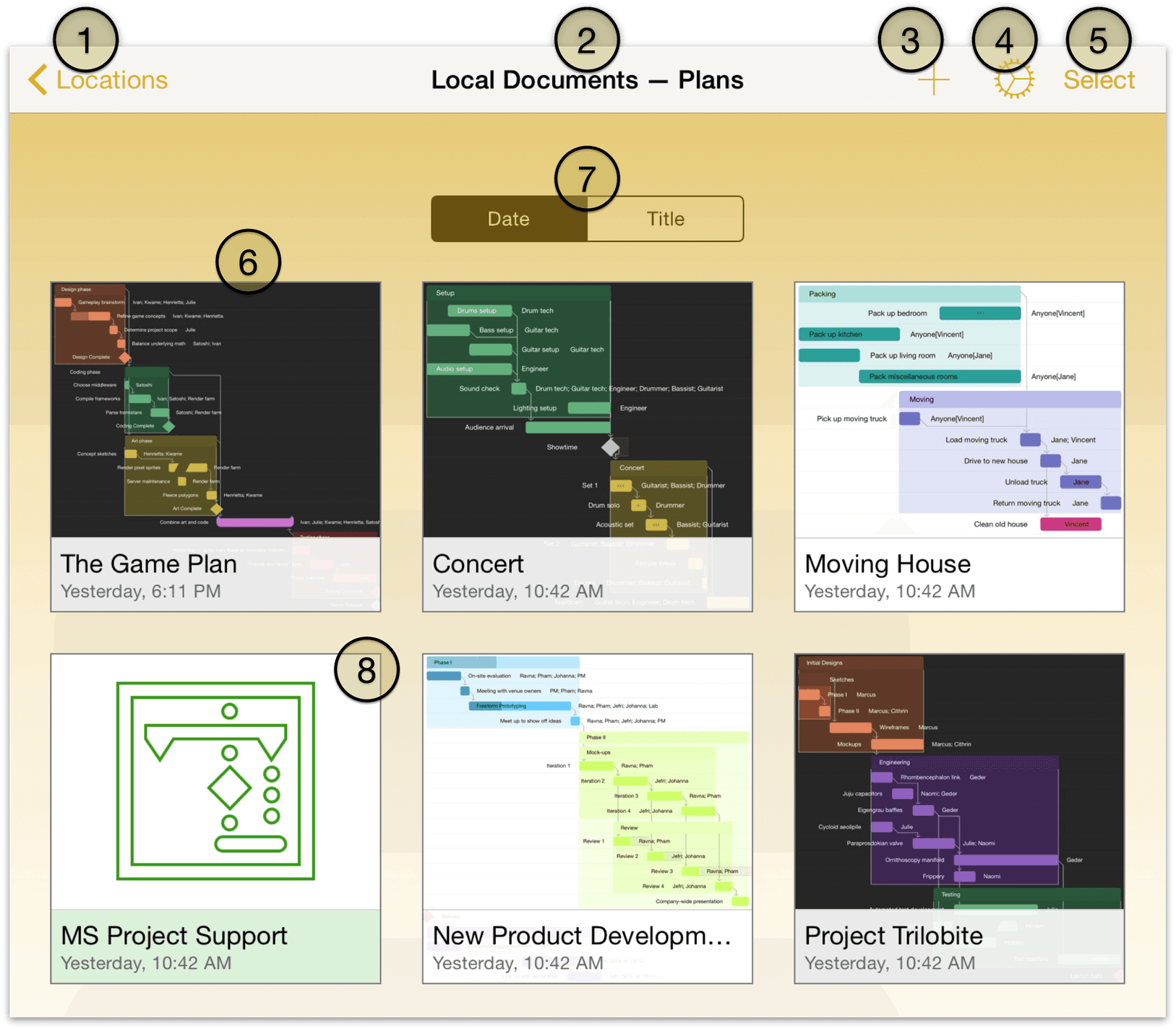Screen dimensions: 1176x1029
Task: Click 'Yesterday, 6:11 PM' date label
Action: click(141, 591)
